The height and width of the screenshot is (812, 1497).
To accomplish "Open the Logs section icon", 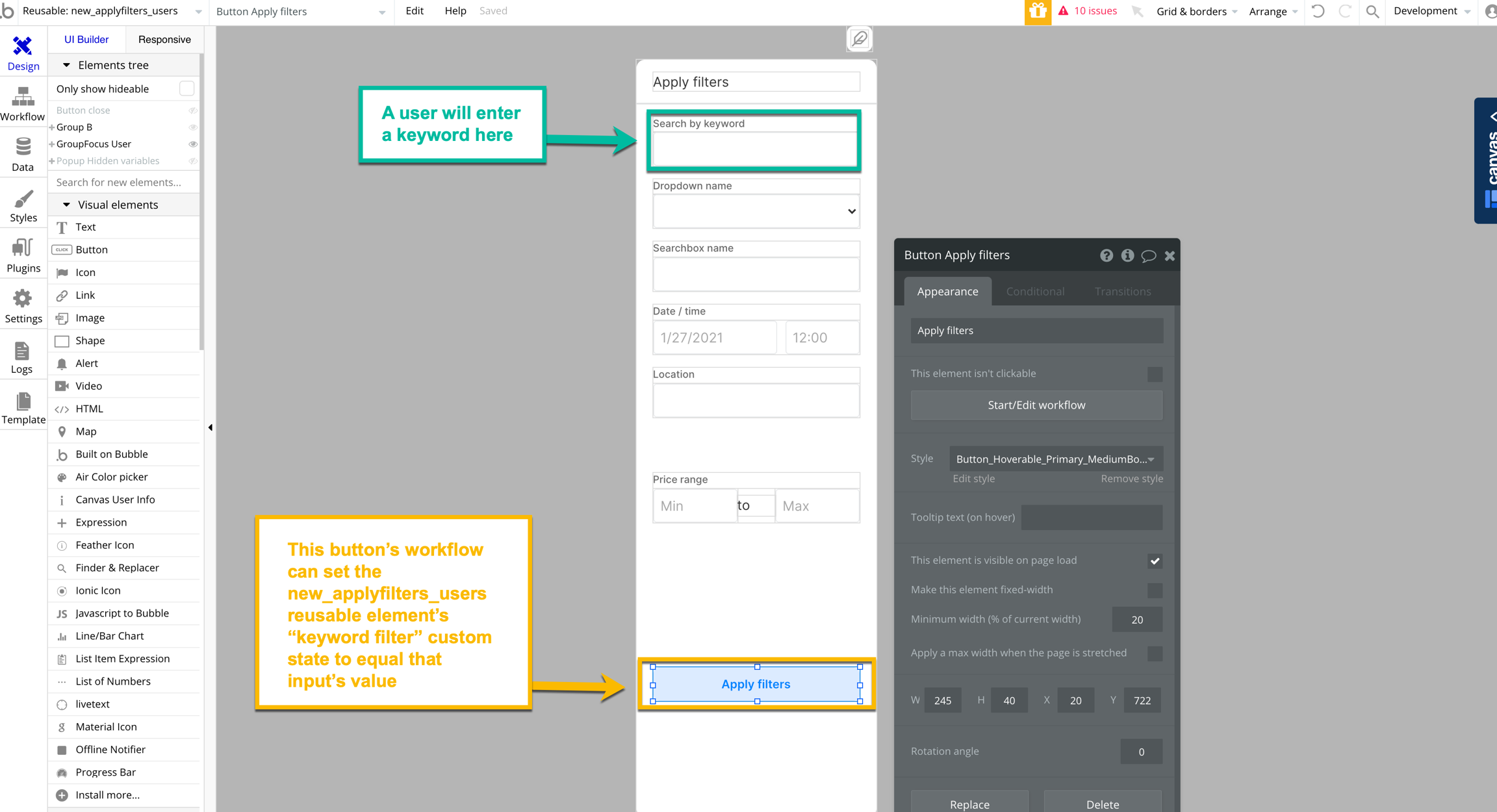I will coord(21,357).
